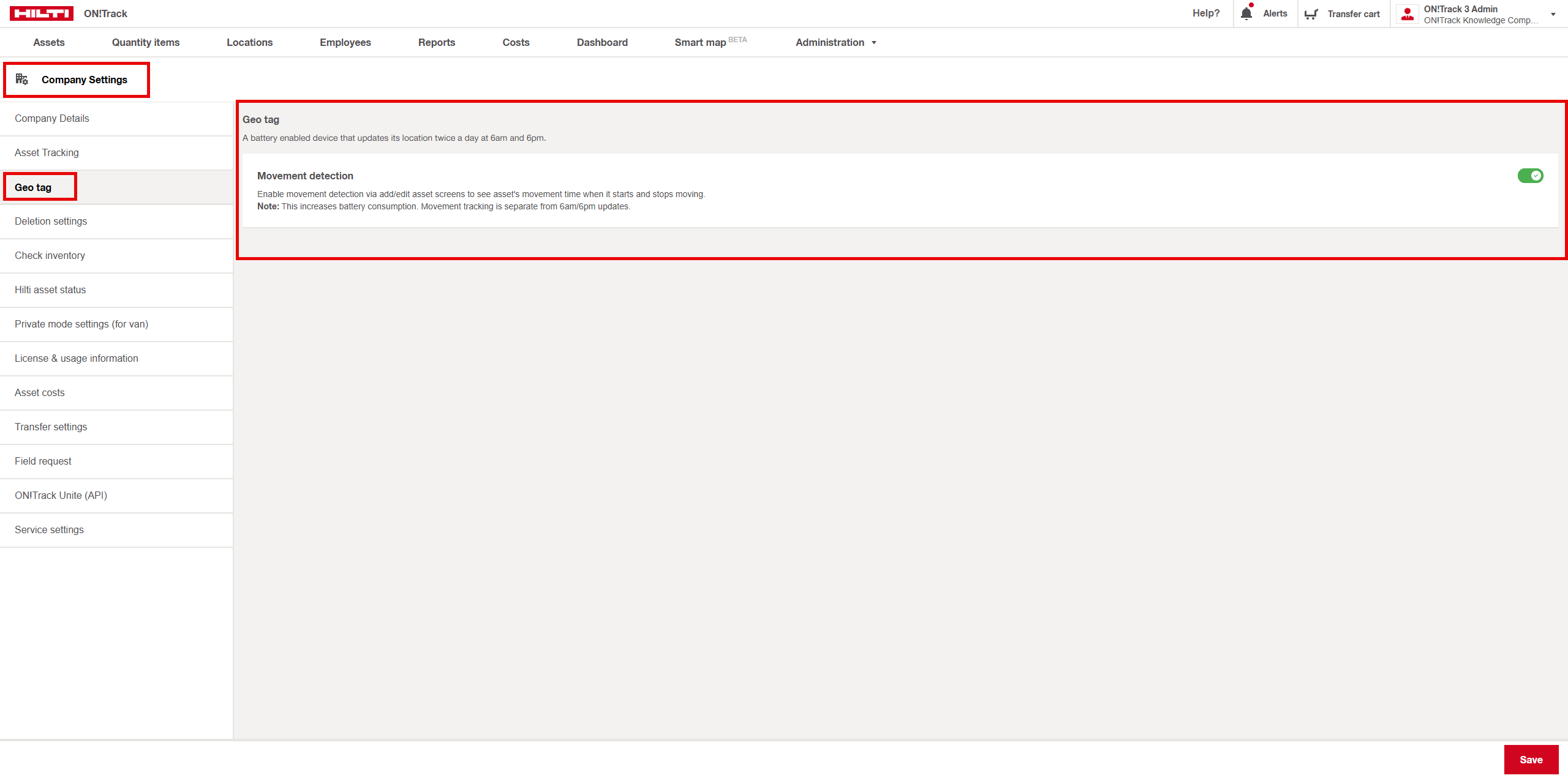Click the Hilti logo icon
Viewport: 1568px width, 778px height.
[x=41, y=13]
